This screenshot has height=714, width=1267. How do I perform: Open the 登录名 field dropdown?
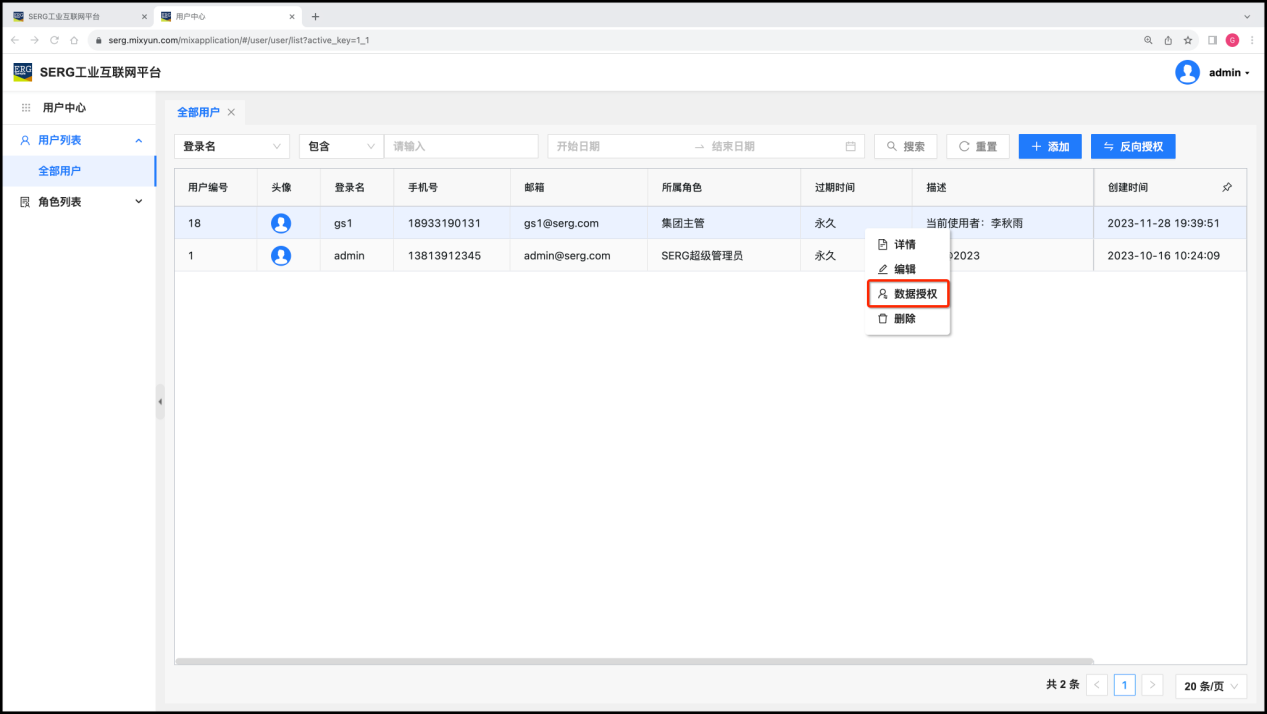pyautogui.click(x=232, y=146)
